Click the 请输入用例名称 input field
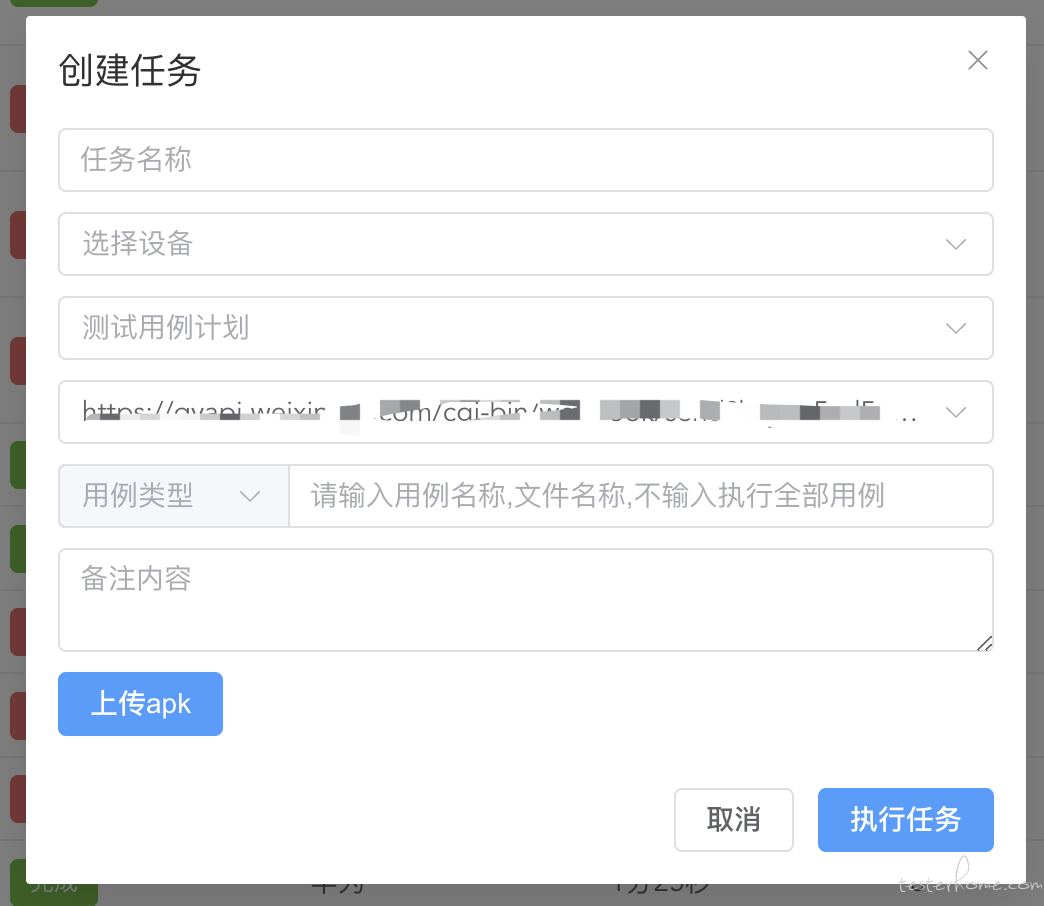This screenshot has width=1044, height=906. click(641, 496)
